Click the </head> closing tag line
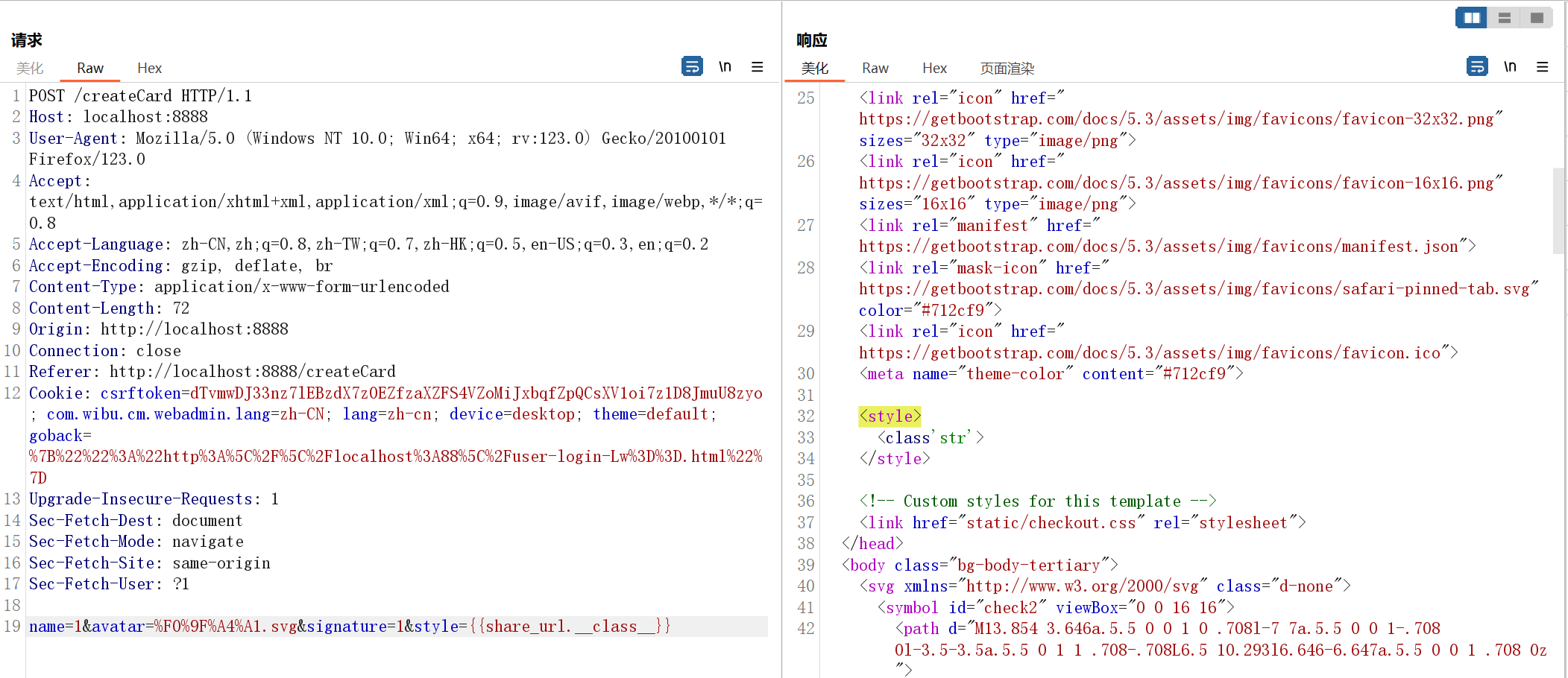 872,543
